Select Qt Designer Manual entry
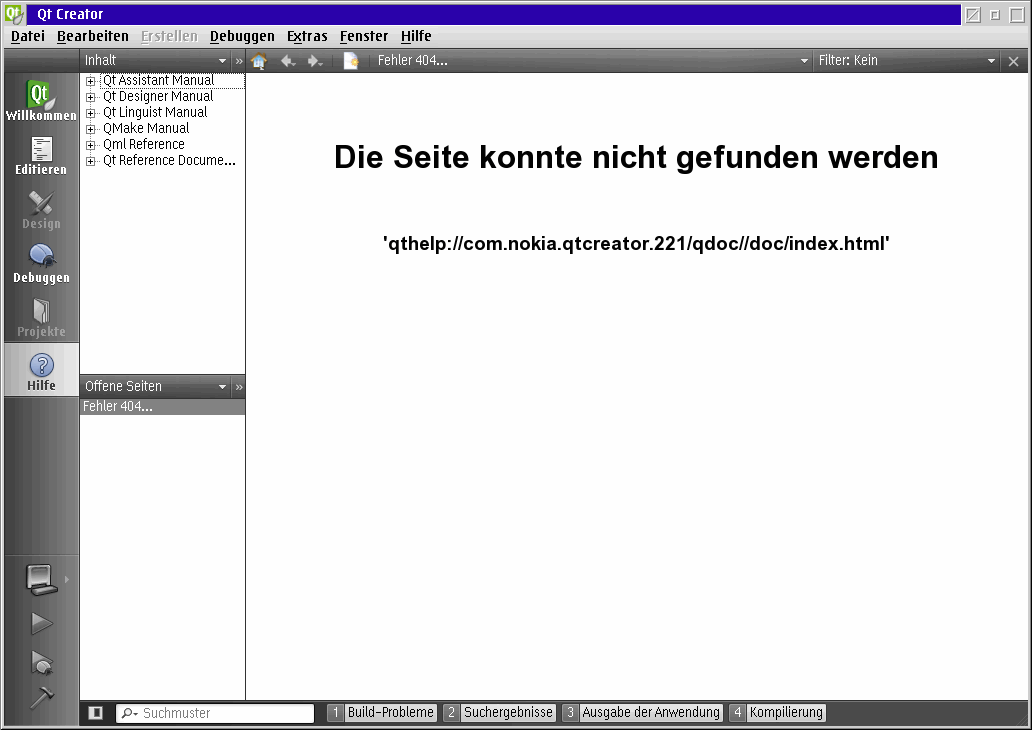This screenshot has width=1032, height=730. pos(158,96)
